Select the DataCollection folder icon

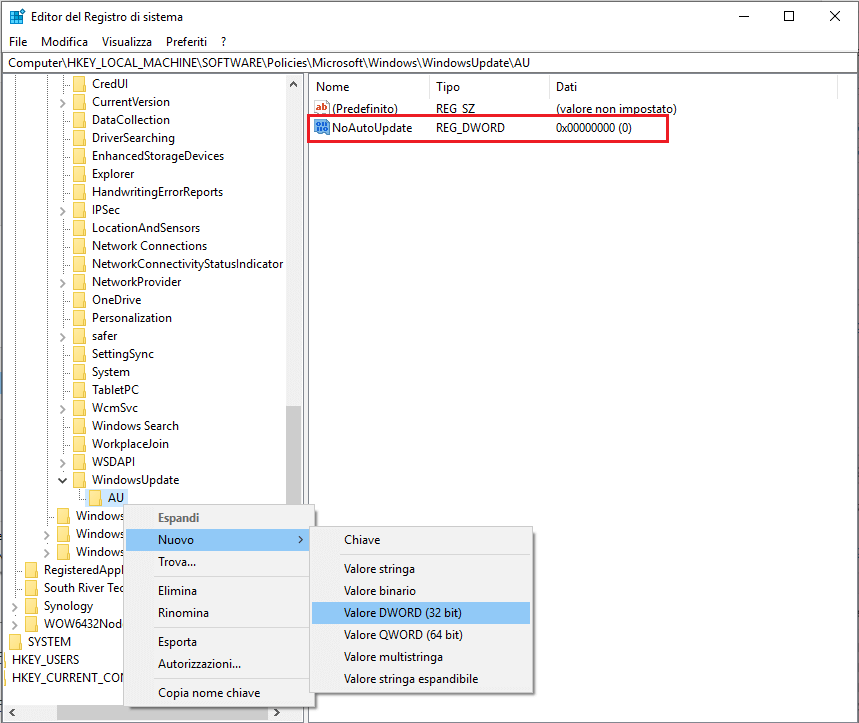(79, 120)
